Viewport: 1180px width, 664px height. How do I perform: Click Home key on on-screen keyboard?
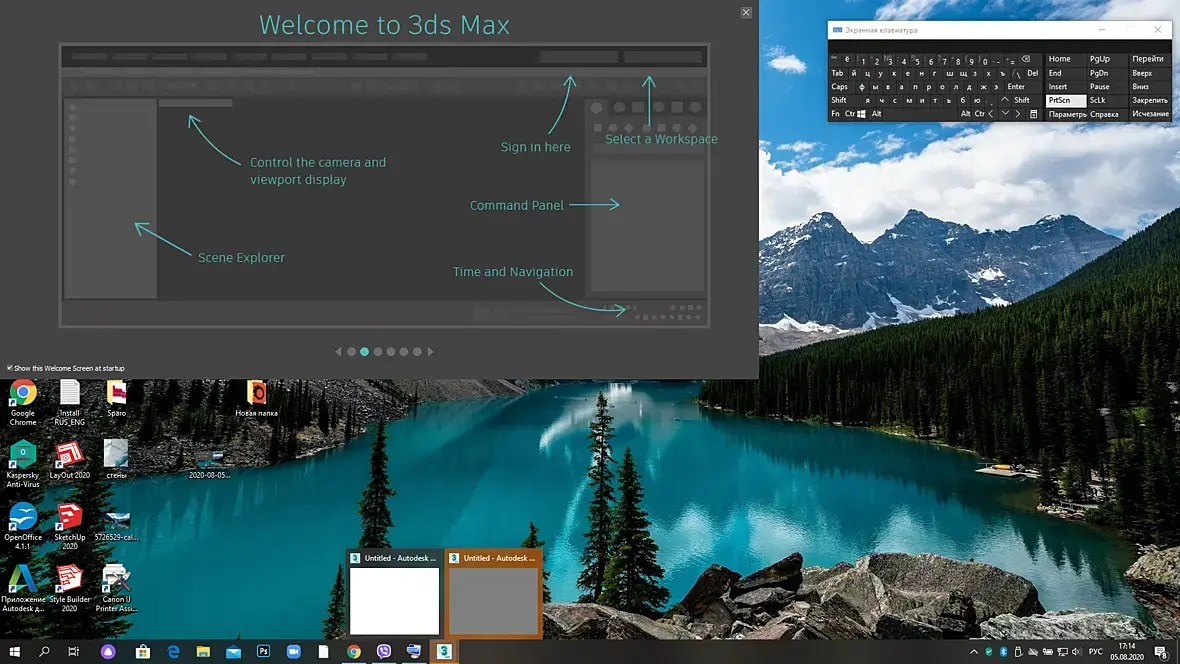point(1066,59)
